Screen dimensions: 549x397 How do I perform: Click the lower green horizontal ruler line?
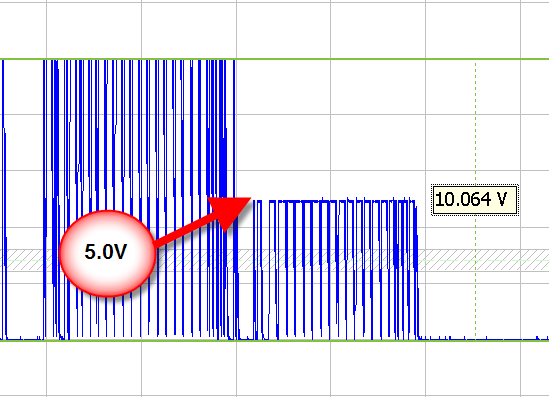pos(274,340)
